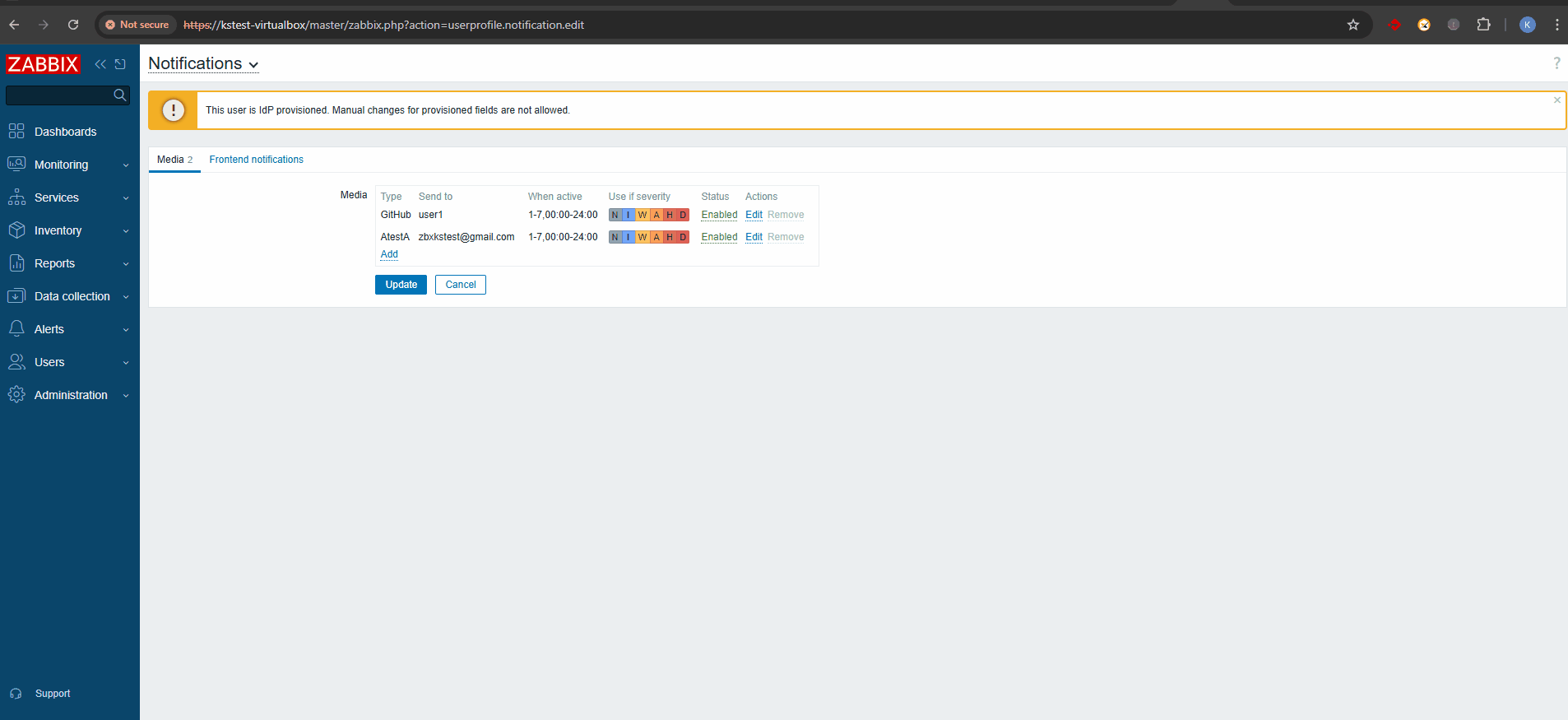The image size is (1568, 720).
Task: Expand the Reports menu chevron
Action: (x=126, y=263)
